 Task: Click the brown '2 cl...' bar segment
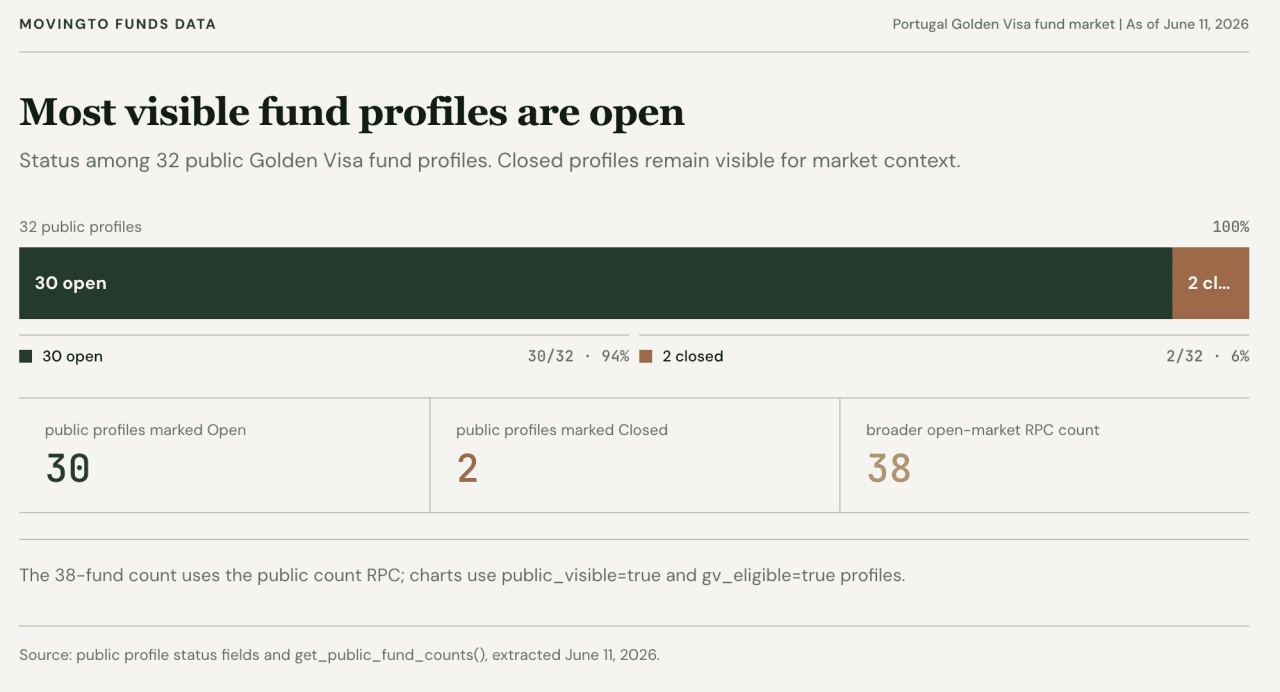[1211, 283]
